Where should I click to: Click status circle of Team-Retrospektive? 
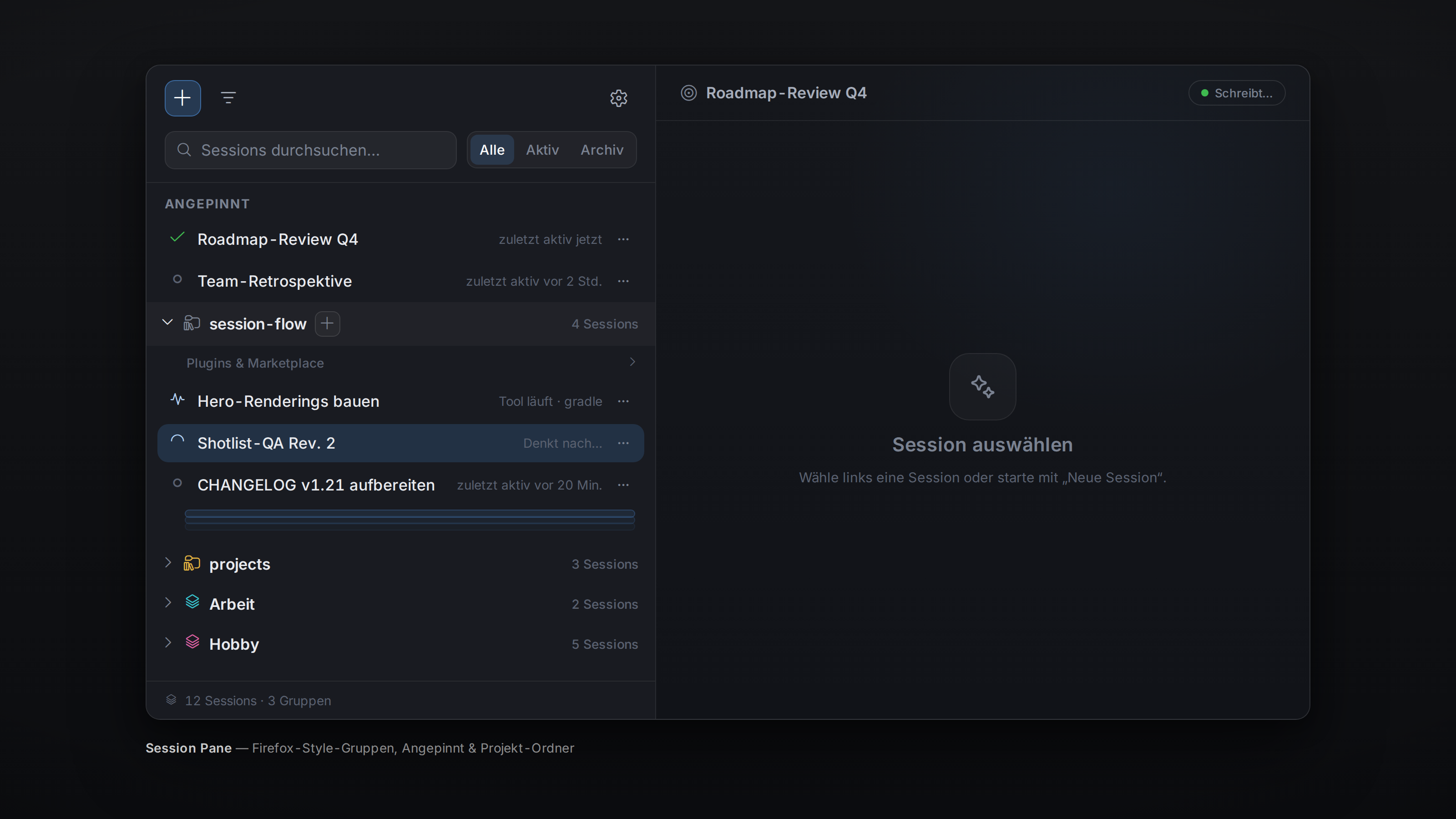click(177, 279)
